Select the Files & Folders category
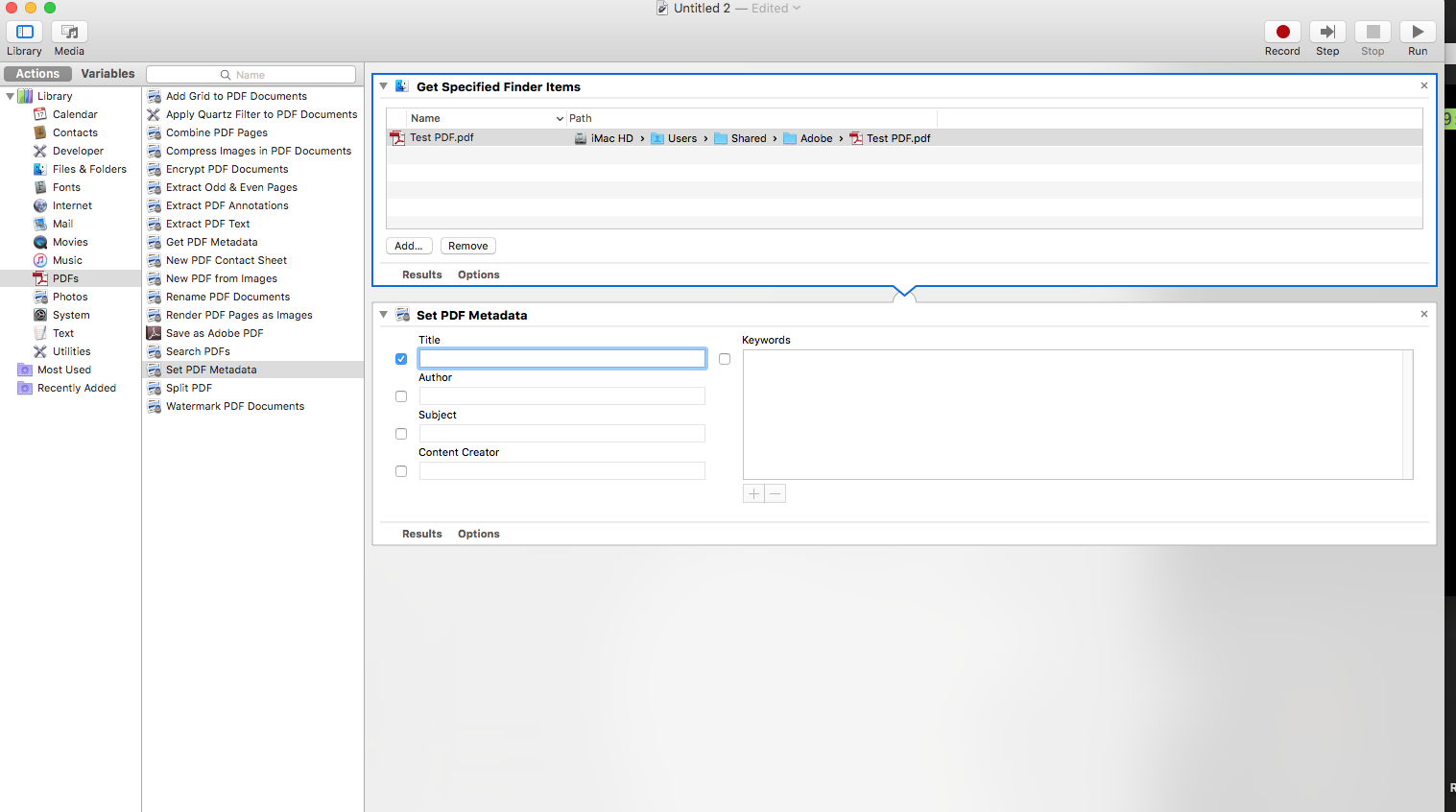 point(89,169)
